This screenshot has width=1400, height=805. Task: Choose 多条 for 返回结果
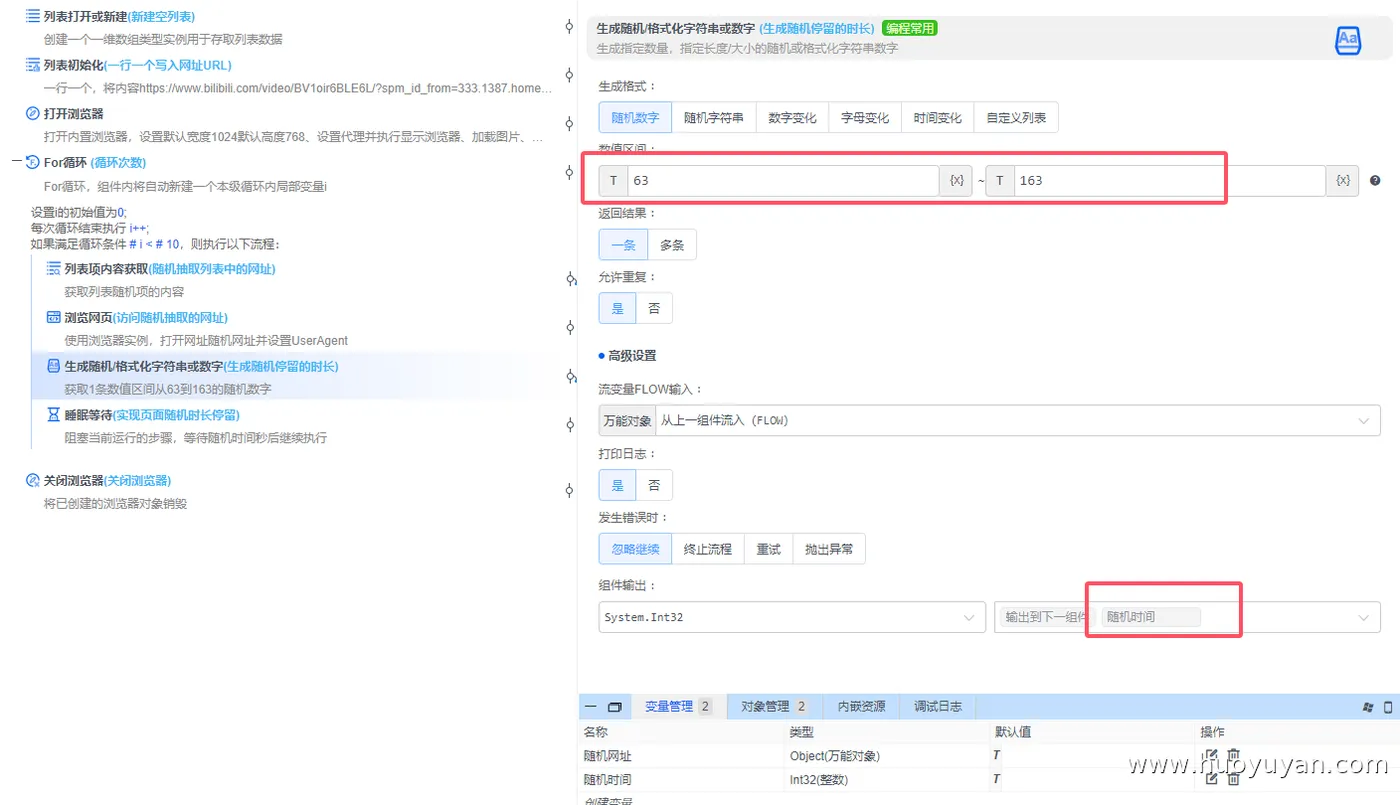point(672,245)
